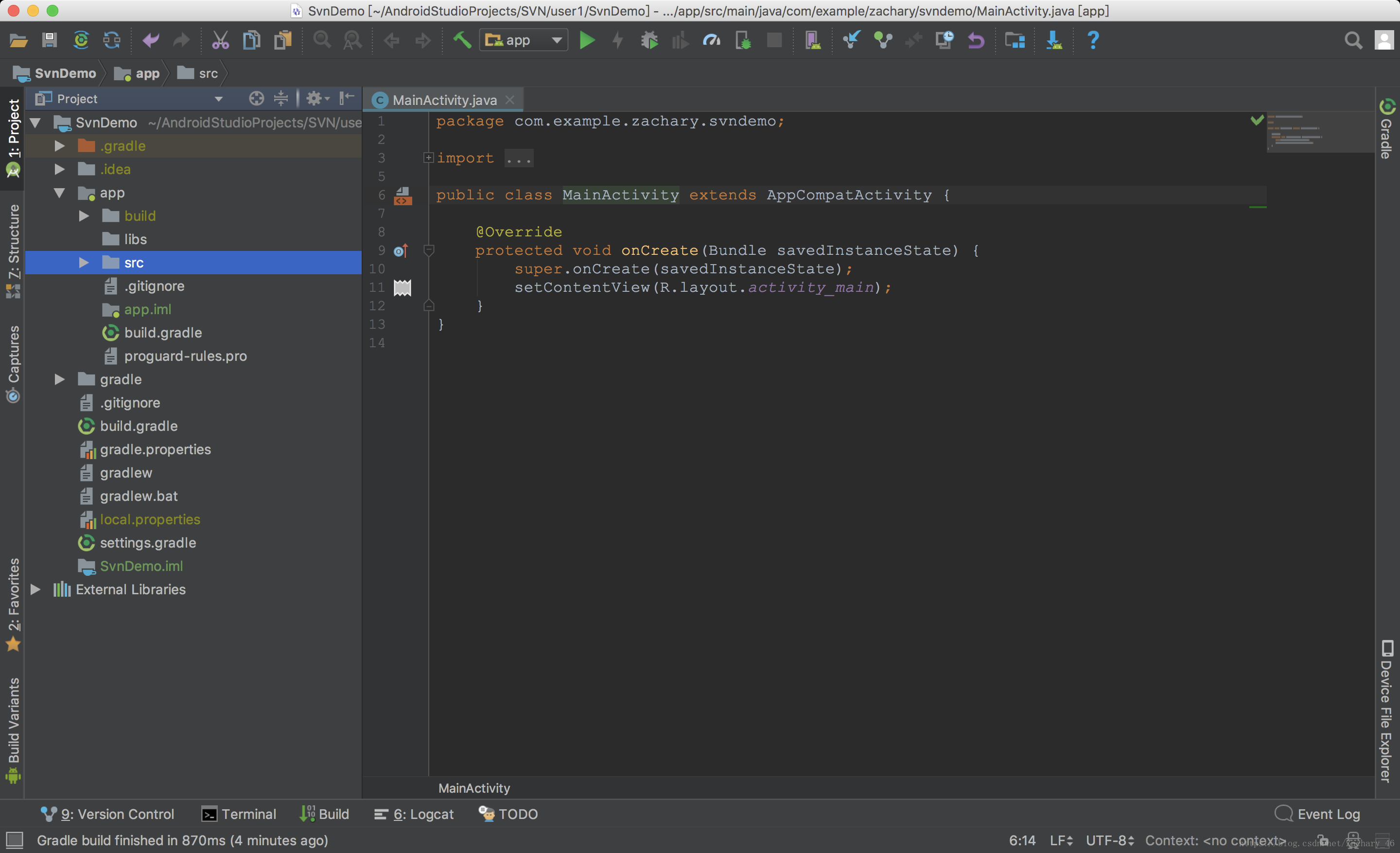Click the Help question mark icon
The image size is (1400, 853).
[1093, 40]
